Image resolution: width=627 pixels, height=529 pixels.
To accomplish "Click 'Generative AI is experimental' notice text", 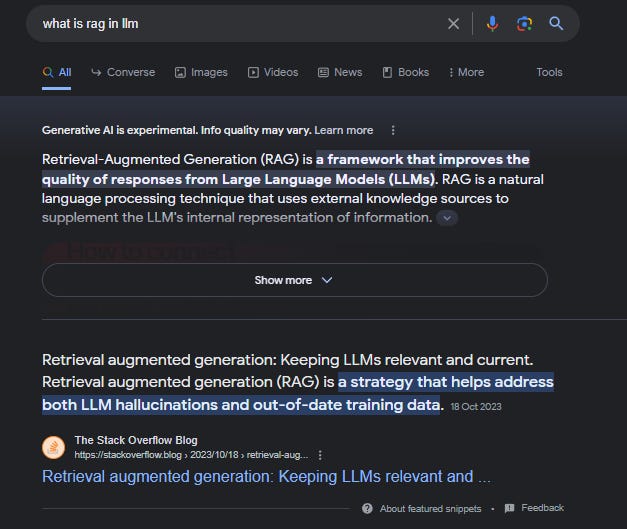I will point(176,130).
